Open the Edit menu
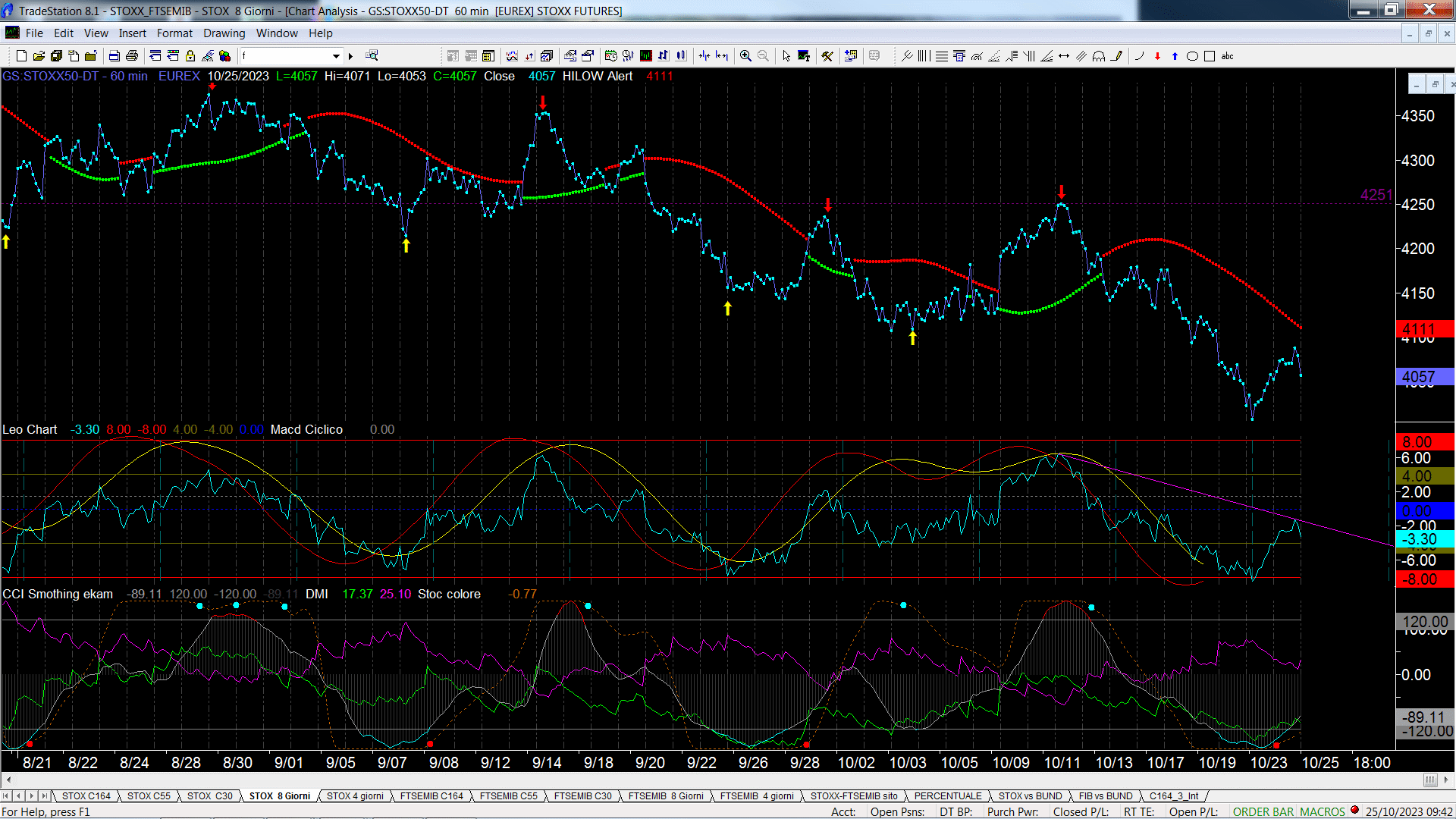The width and height of the screenshot is (1456, 819). point(64,33)
